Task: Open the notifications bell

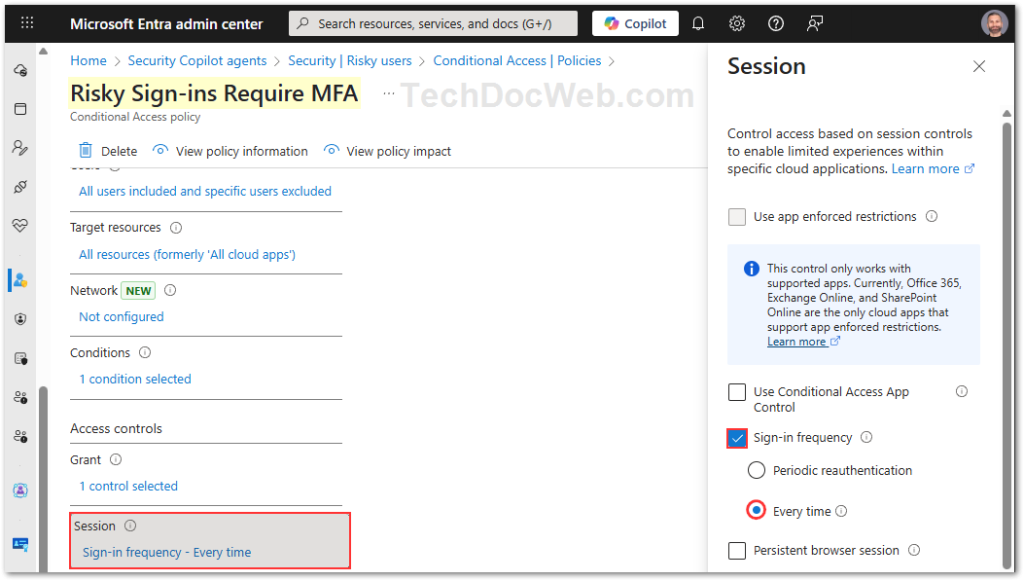Action: point(698,23)
